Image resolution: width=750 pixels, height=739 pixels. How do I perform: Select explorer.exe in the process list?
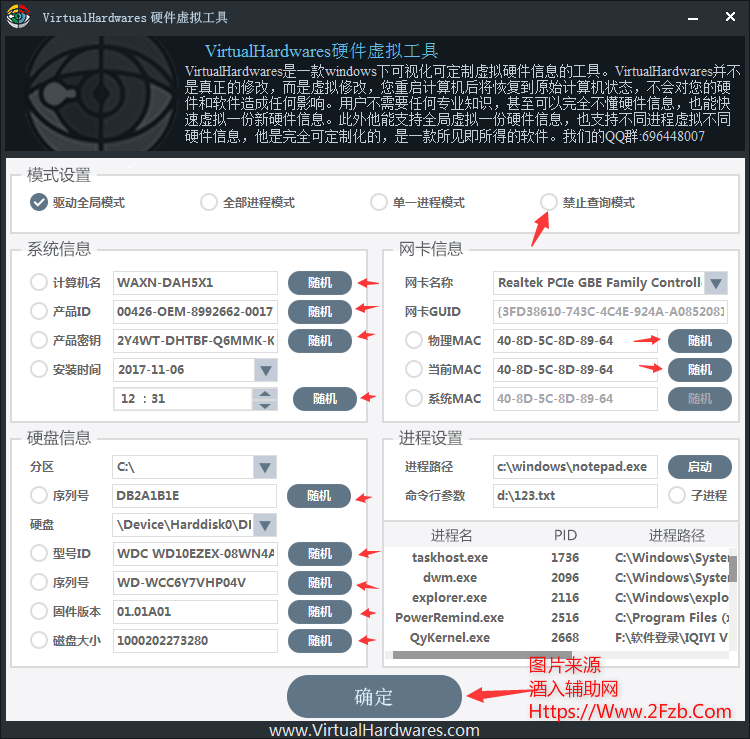click(x=557, y=597)
